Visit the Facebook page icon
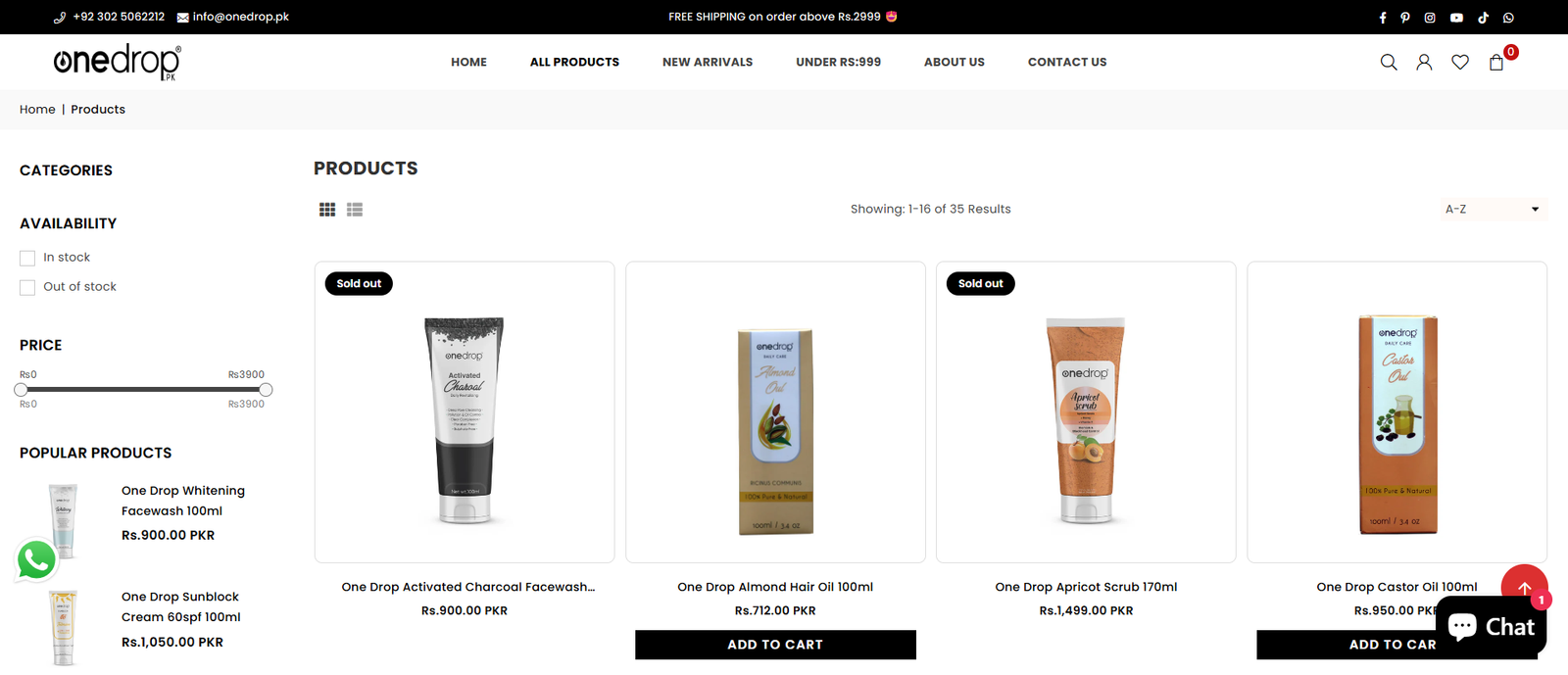Viewport: 1568px width, 675px height. tap(1383, 18)
